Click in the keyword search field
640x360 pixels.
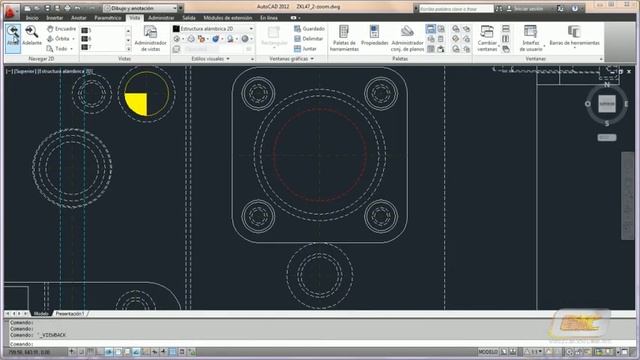456,9
